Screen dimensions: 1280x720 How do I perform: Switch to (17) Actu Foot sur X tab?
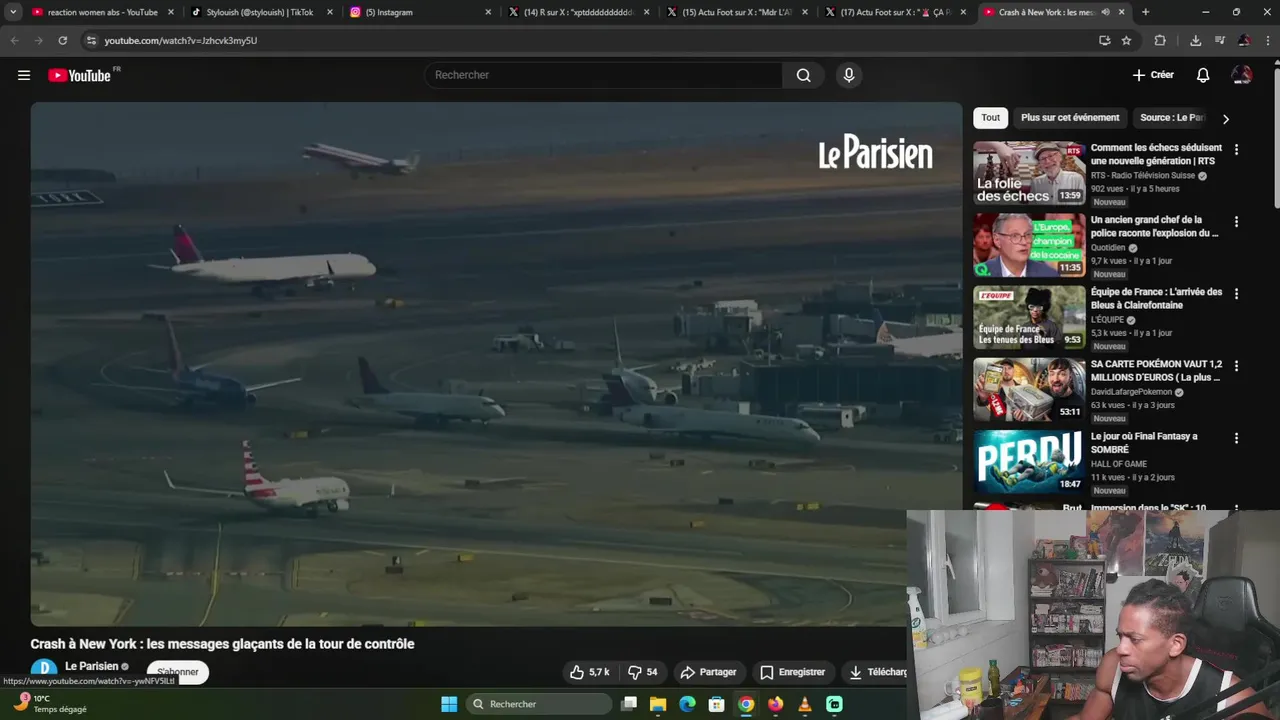point(897,12)
